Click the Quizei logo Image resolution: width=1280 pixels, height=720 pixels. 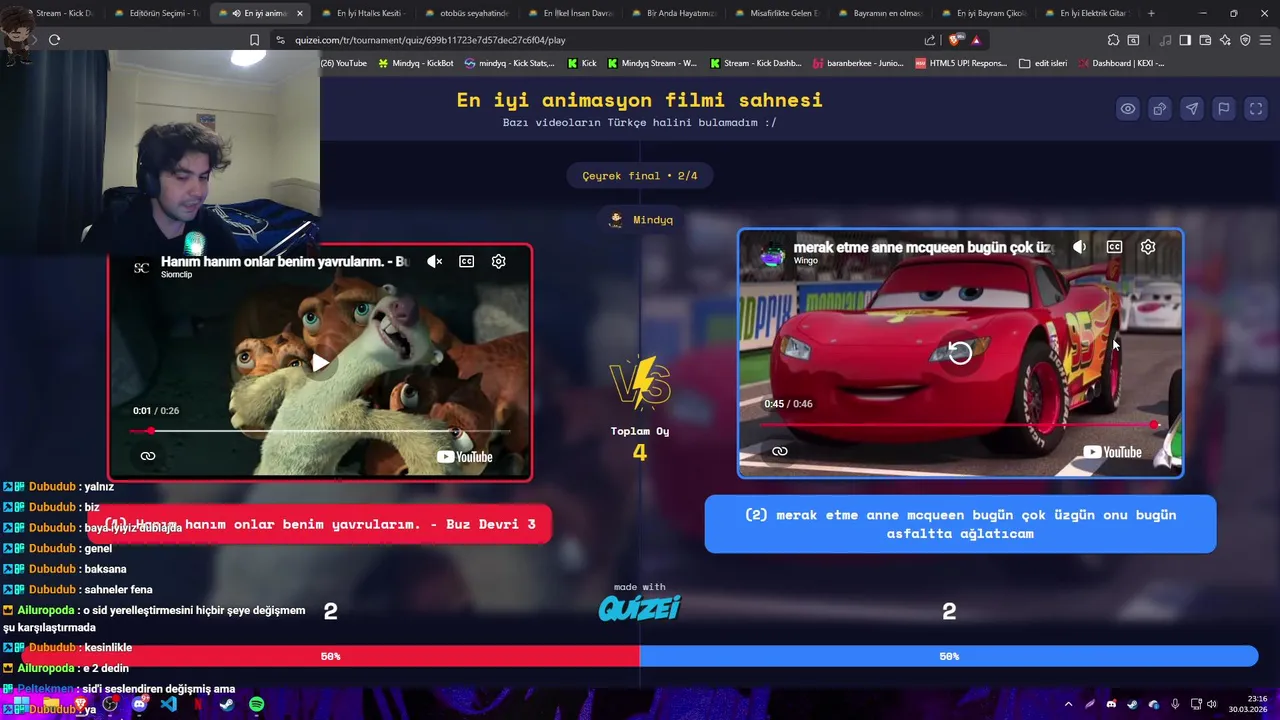640,607
